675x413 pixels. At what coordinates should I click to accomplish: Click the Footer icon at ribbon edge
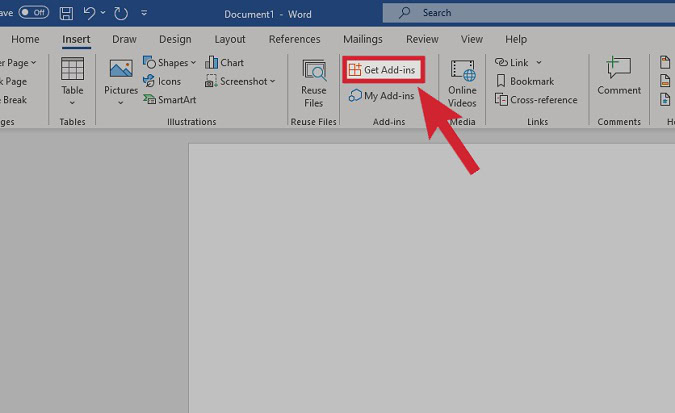tap(665, 81)
